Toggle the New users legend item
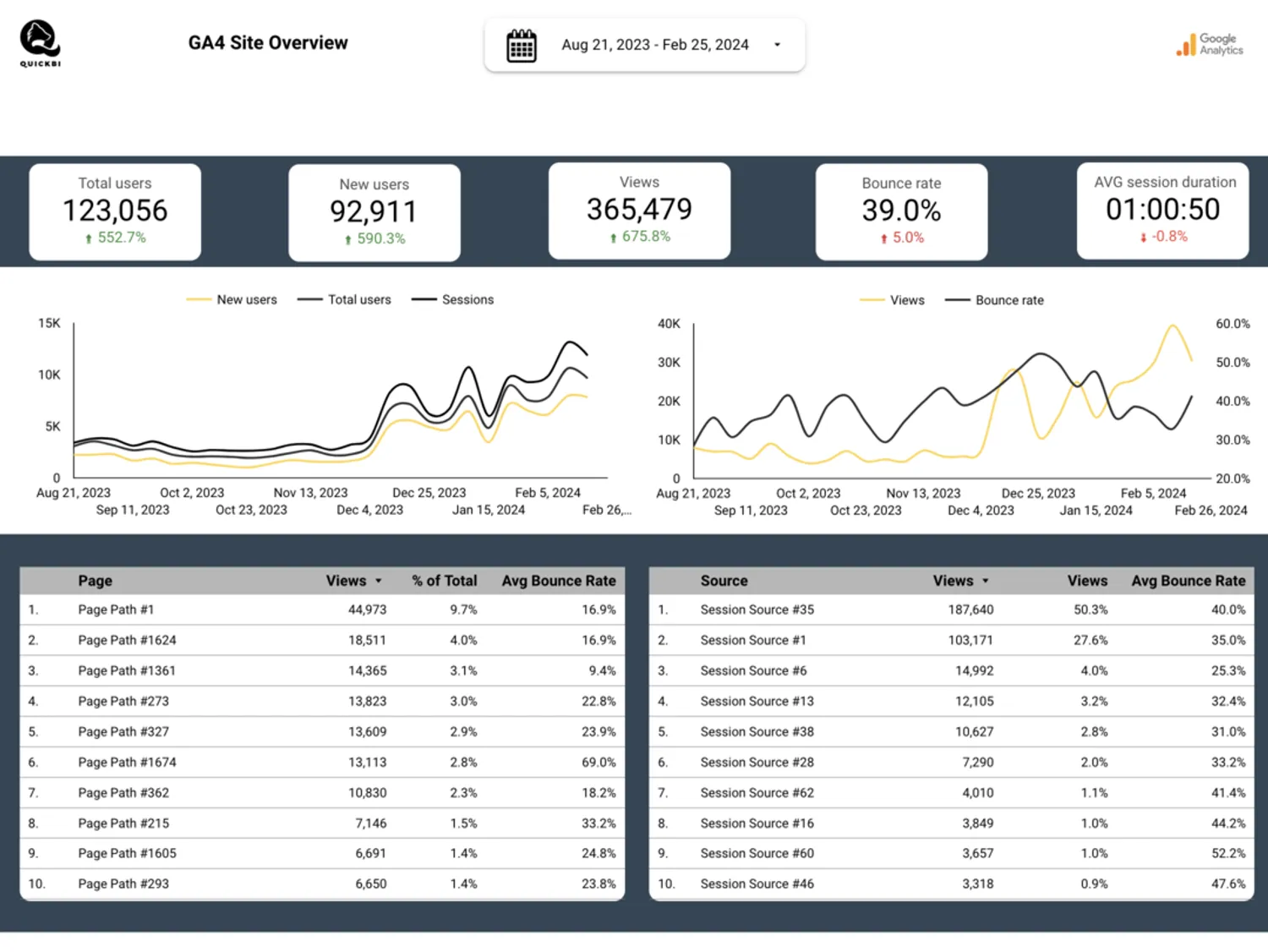Image resolution: width=1268 pixels, height=952 pixels. (x=232, y=299)
